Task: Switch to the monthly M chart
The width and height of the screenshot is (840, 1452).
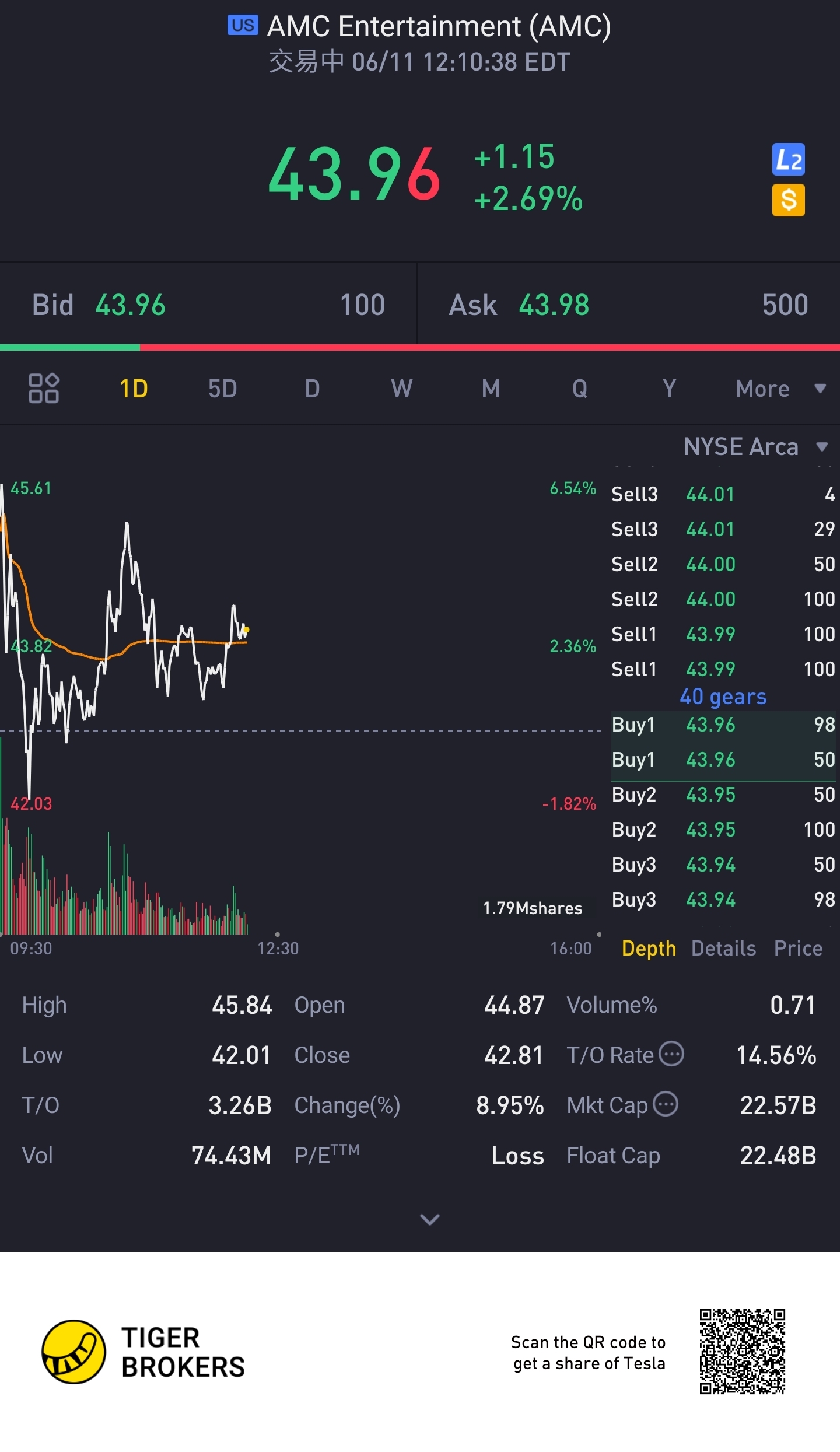Action: [x=491, y=389]
